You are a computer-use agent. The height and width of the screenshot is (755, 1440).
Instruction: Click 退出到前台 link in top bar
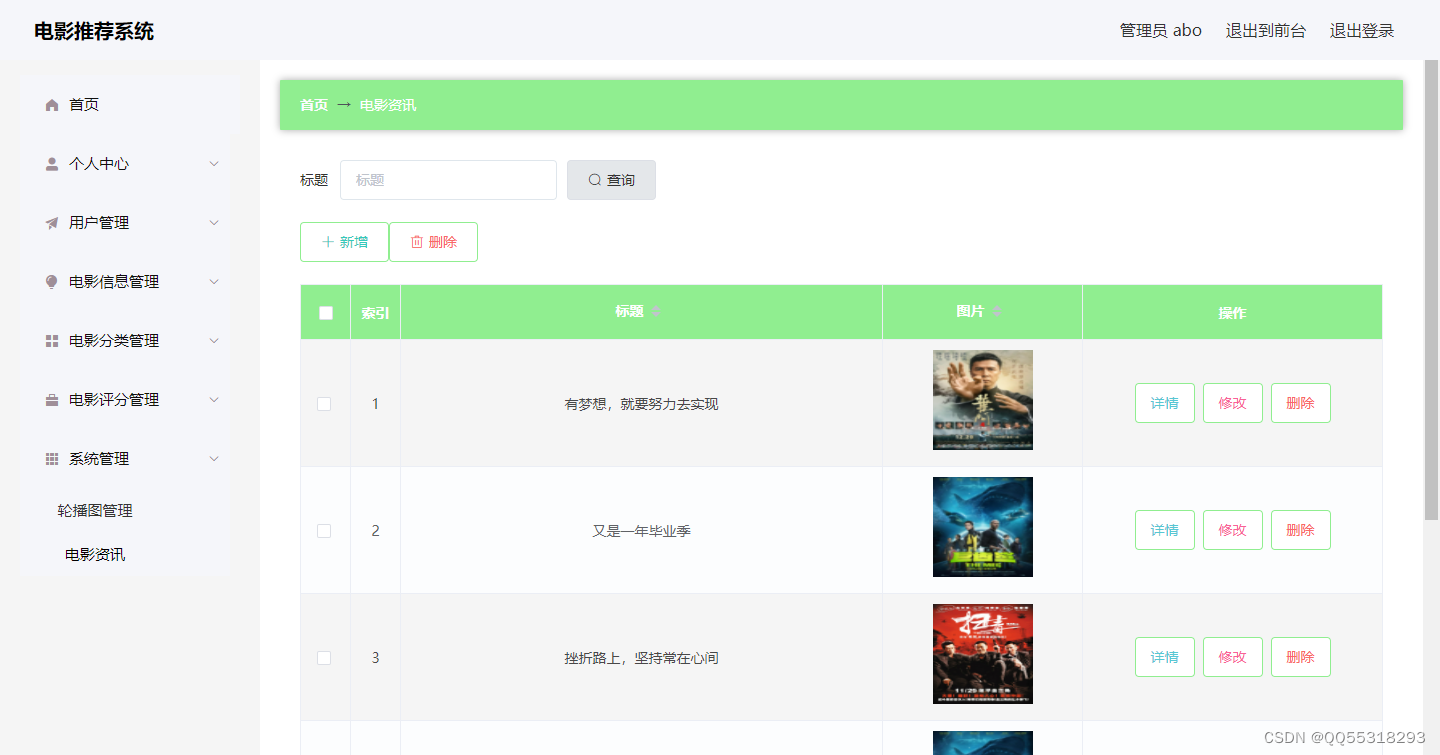pos(1266,30)
